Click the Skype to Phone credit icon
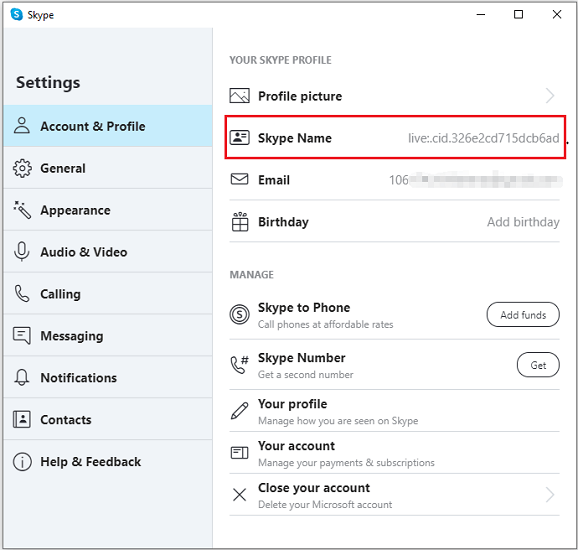578x550 pixels. coord(240,314)
